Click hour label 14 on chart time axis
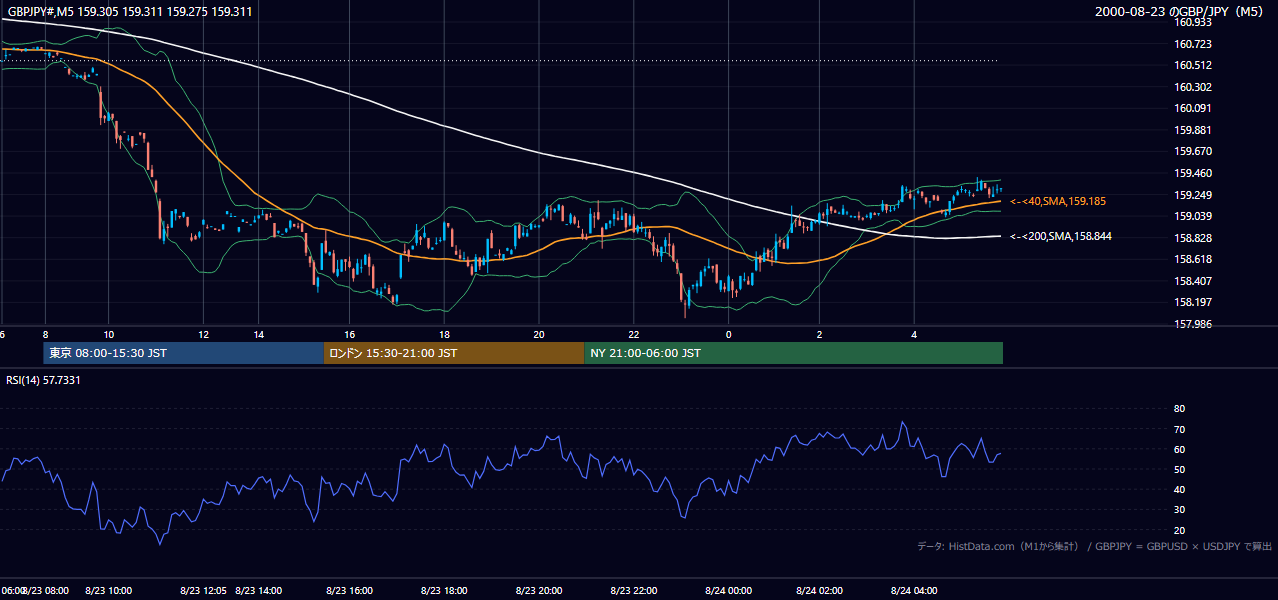The width and height of the screenshot is (1278, 600). [259, 334]
